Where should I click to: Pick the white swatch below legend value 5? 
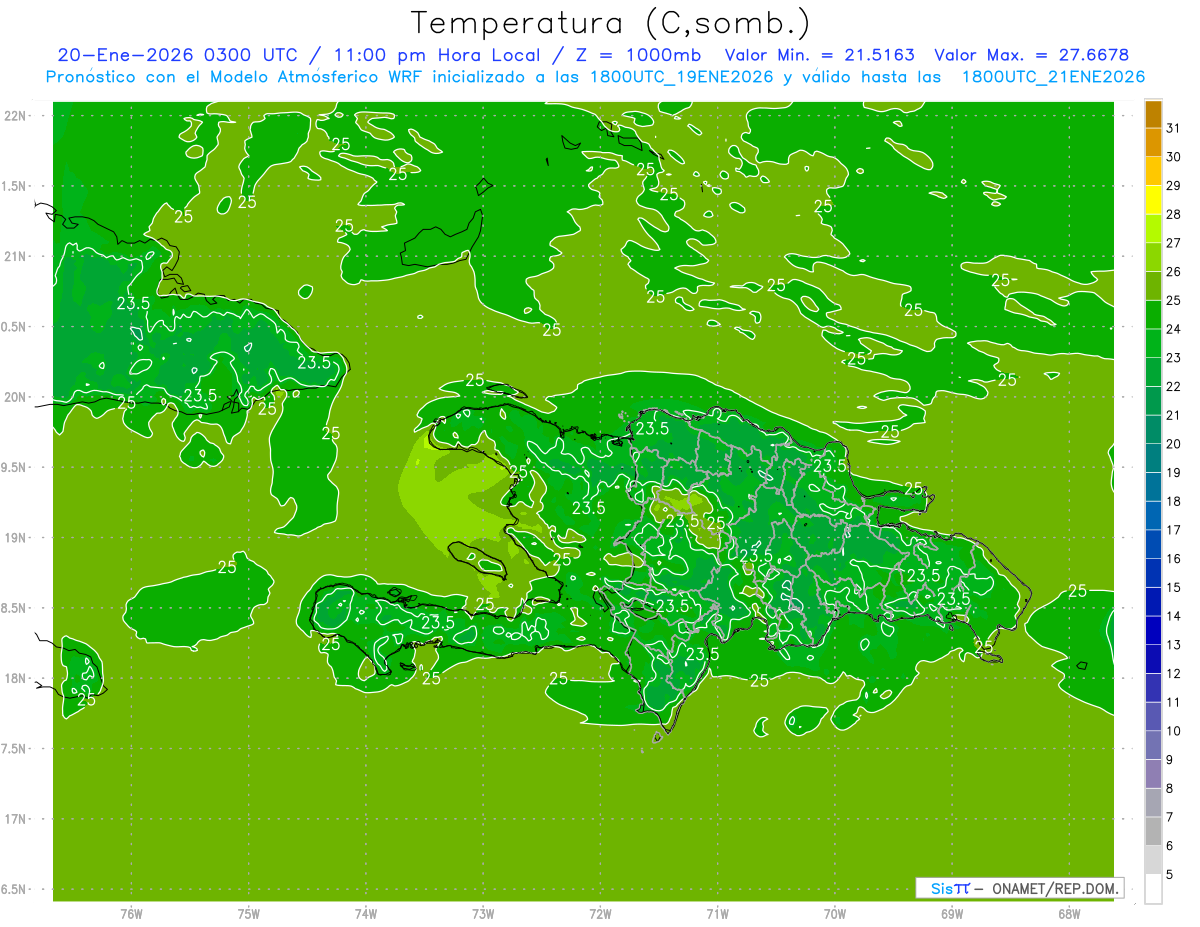tap(1153, 889)
